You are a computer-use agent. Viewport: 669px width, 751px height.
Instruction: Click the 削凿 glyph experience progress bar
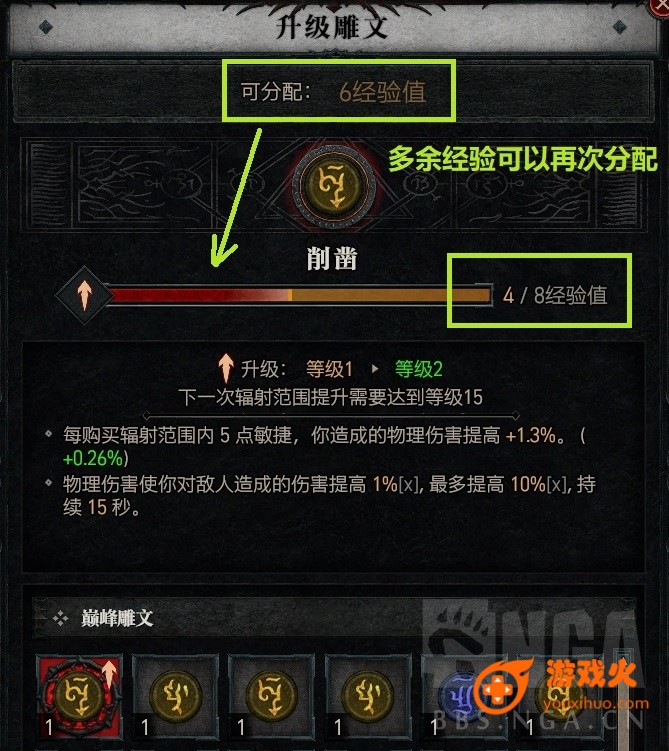point(301,295)
